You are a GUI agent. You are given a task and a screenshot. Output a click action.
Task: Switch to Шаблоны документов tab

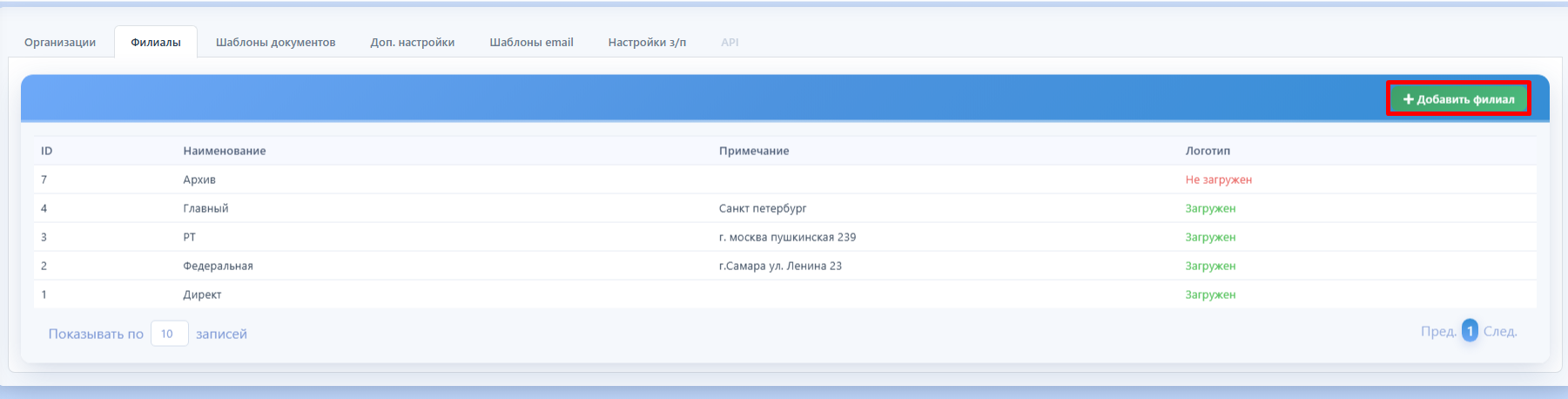click(275, 42)
